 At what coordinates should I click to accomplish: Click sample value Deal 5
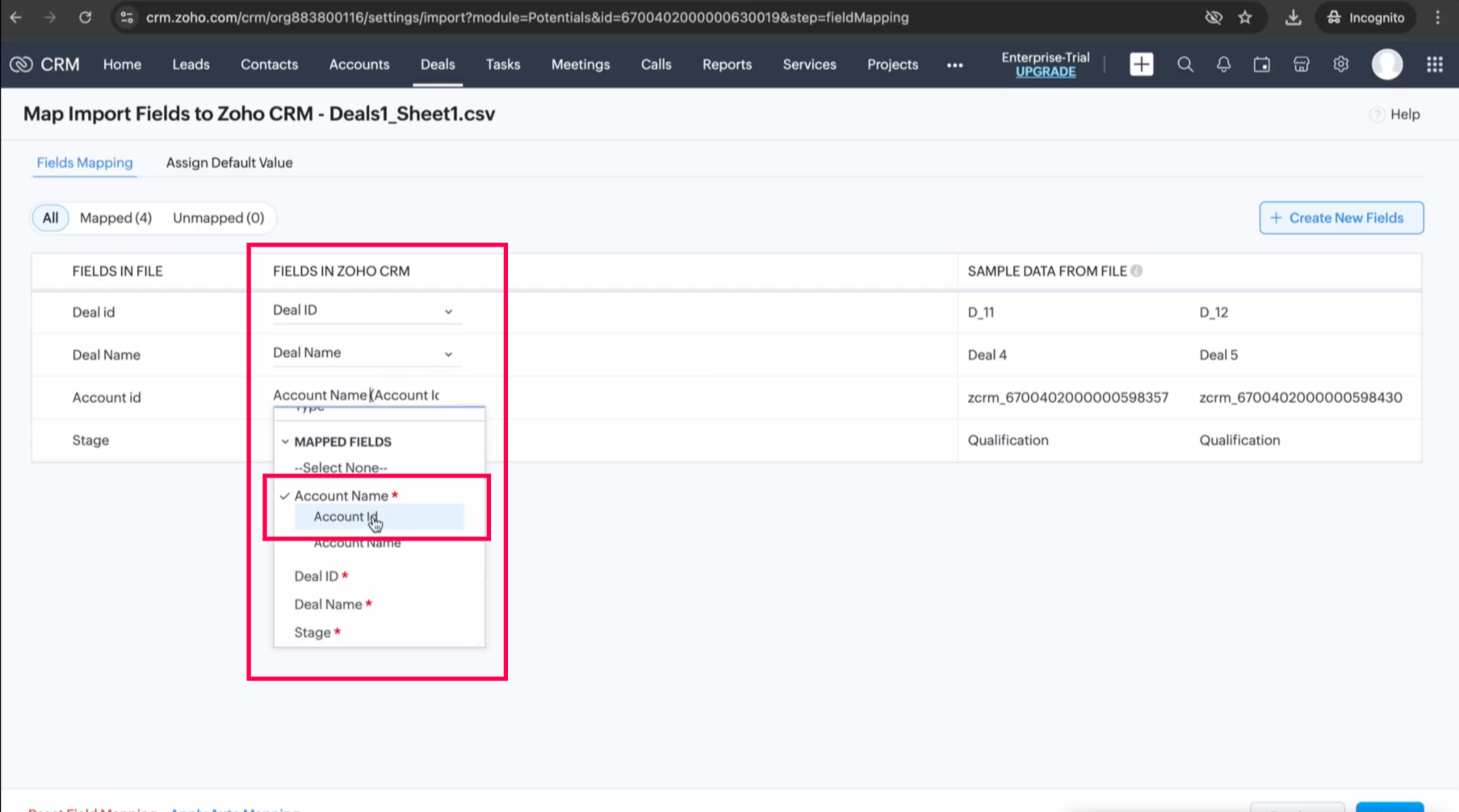[1218, 355]
